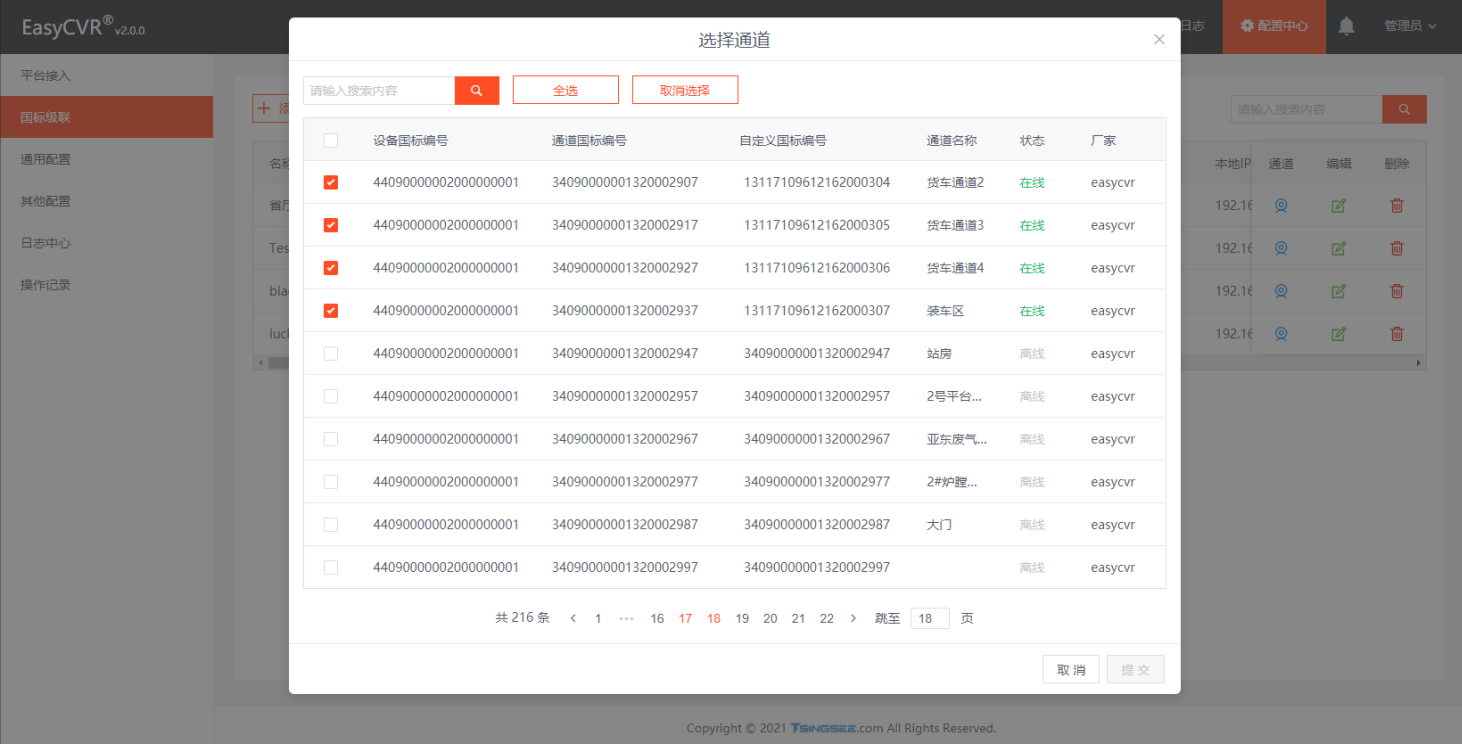Viewport: 1462px width, 744px height.
Task: Open channel icon in first background row
Action: (x=1280, y=205)
